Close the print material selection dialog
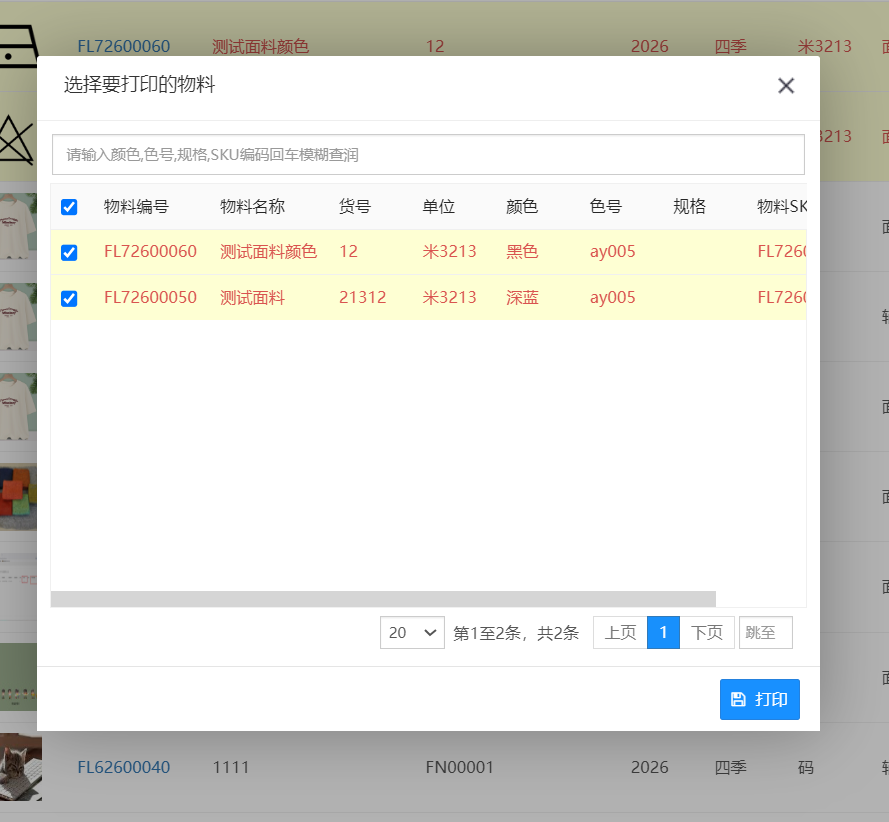The image size is (889, 822). (x=786, y=86)
